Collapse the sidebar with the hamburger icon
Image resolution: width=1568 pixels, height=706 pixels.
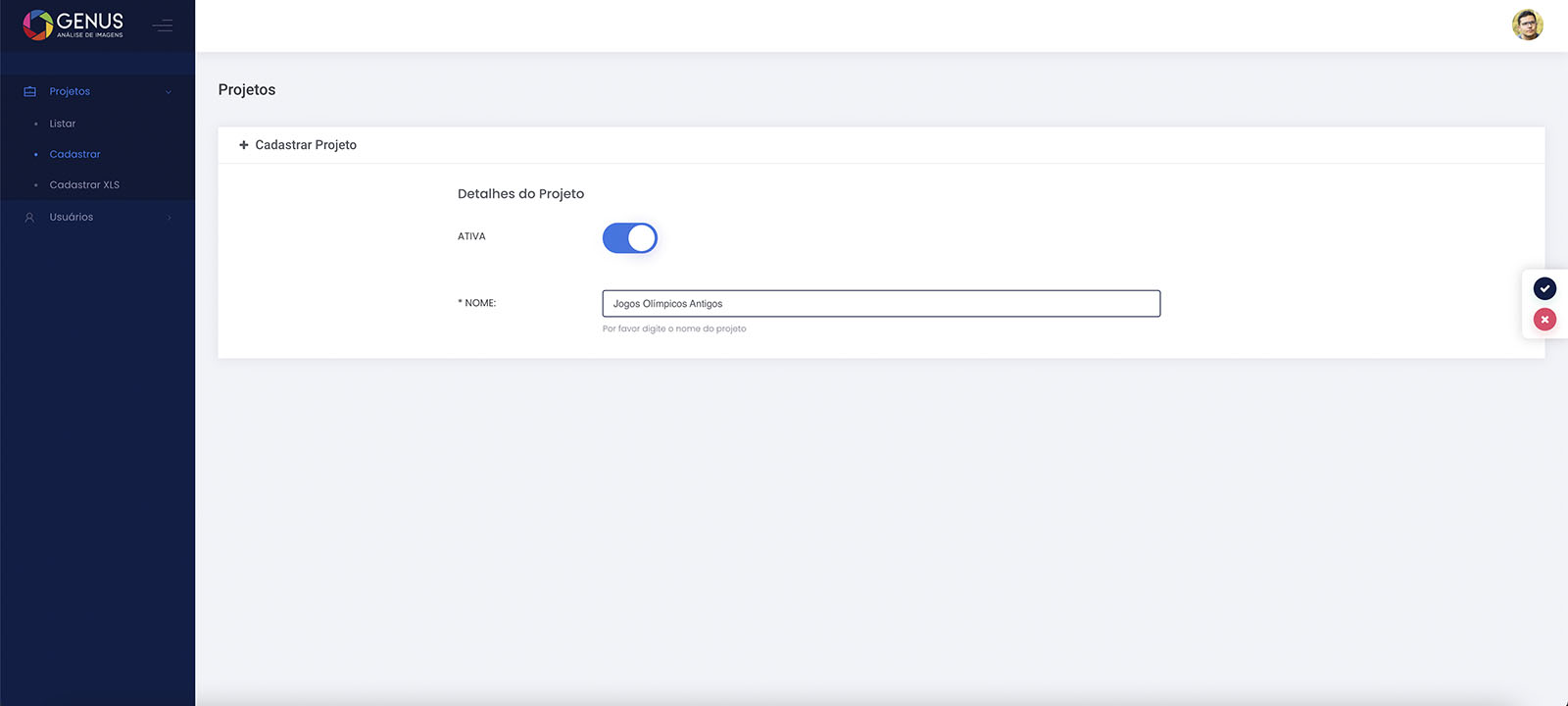pos(163,25)
